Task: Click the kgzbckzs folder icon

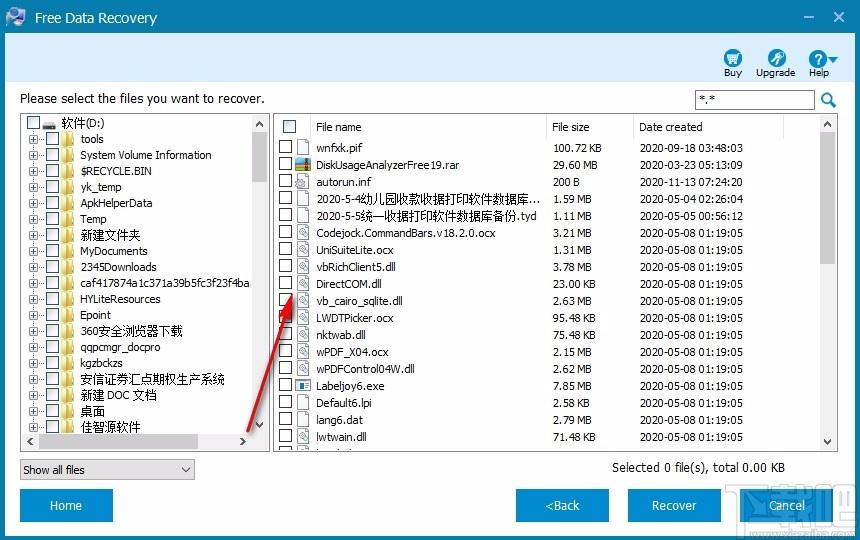Action: [68, 363]
